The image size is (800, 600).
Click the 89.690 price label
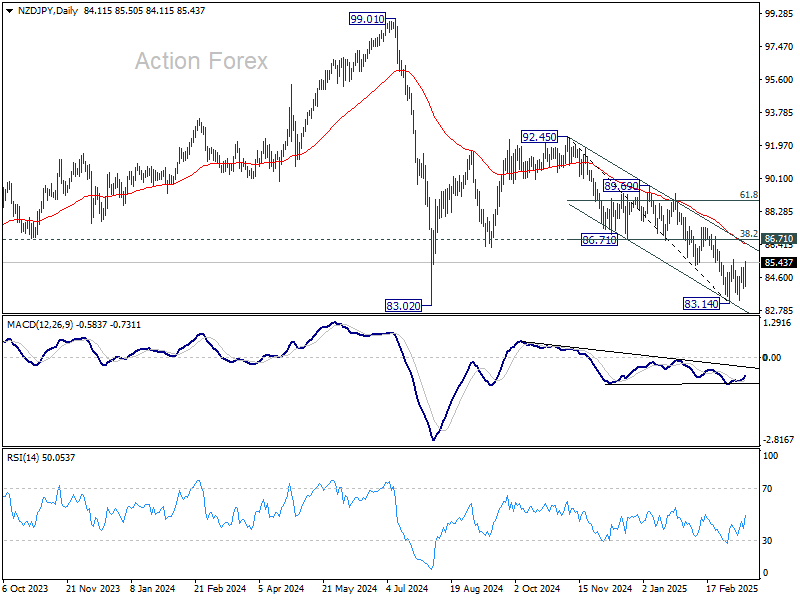621,185
